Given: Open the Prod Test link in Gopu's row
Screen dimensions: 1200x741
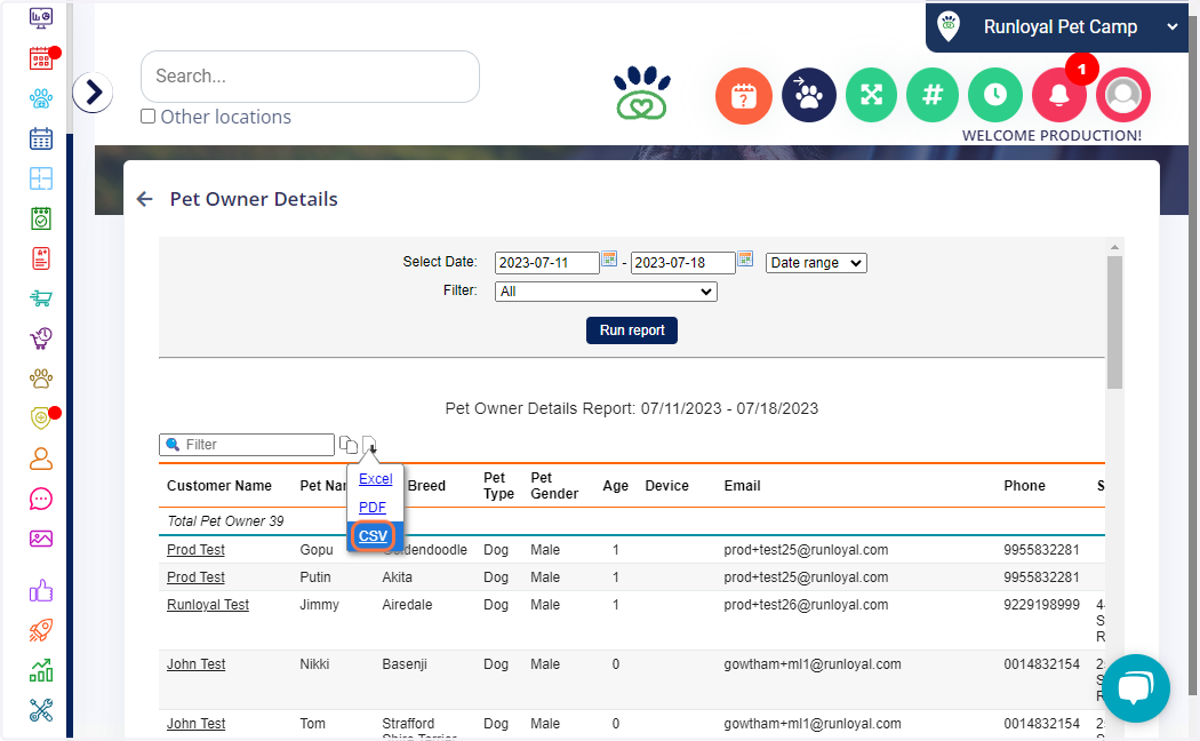Looking at the screenshot, I should pos(196,550).
